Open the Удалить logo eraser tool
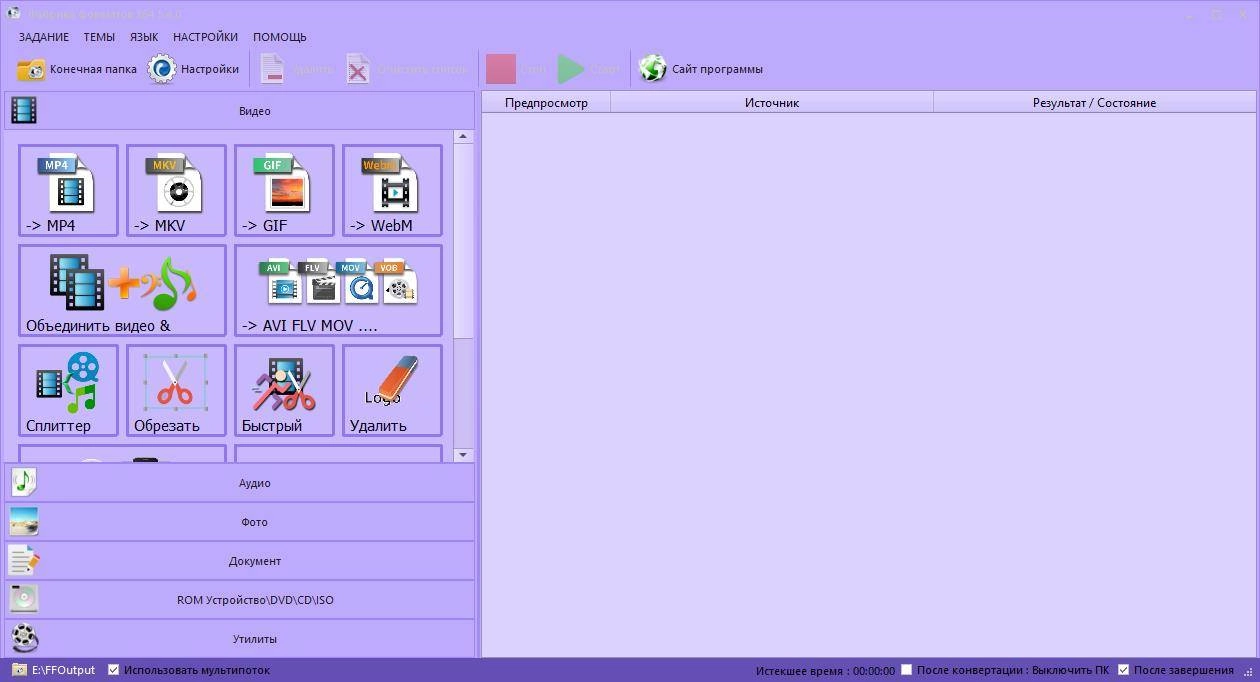This screenshot has height=682, width=1260. click(392, 390)
